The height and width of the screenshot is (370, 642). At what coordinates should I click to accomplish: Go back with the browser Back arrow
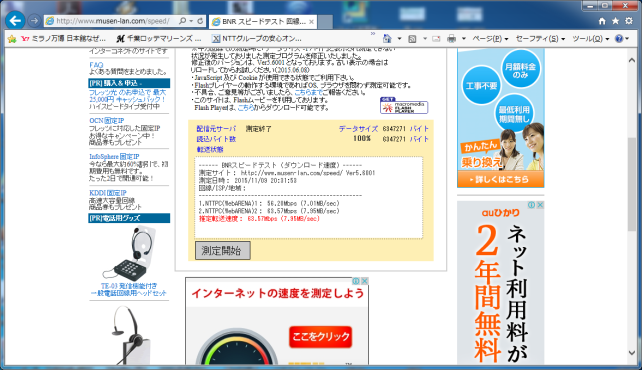click(15, 20)
